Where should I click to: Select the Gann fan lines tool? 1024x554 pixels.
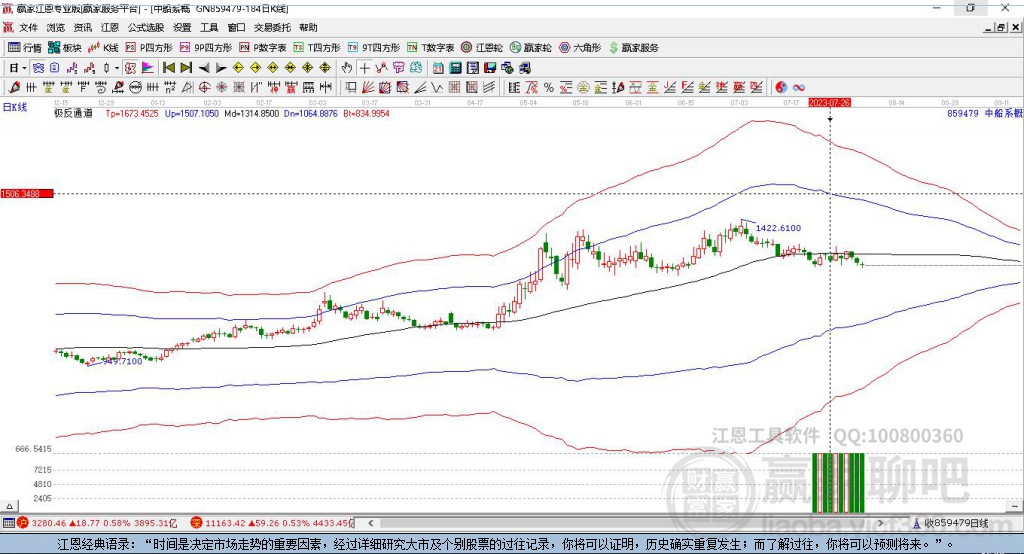click(368, 88)
